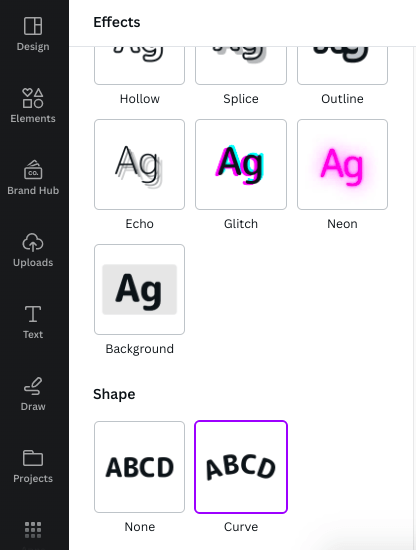Select the Text tool icon

click(33, 314)
